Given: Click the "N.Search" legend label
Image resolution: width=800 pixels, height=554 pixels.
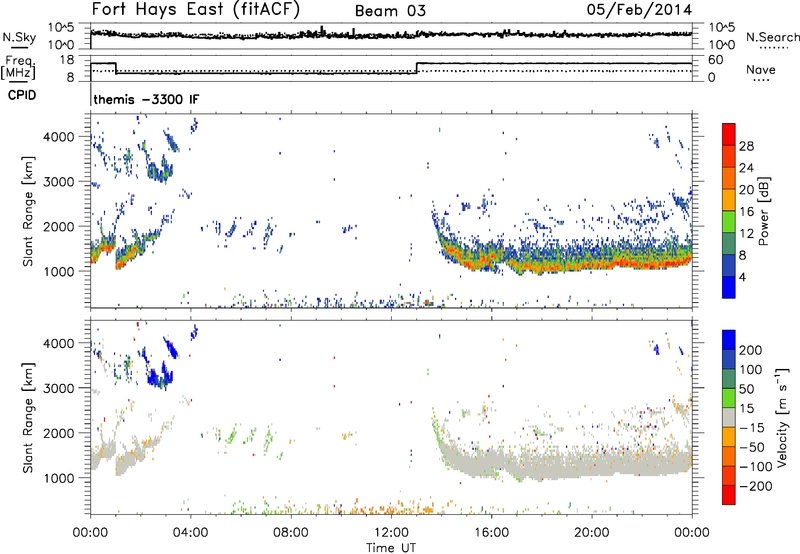Looking at the screenshot, I should (772, 37).
